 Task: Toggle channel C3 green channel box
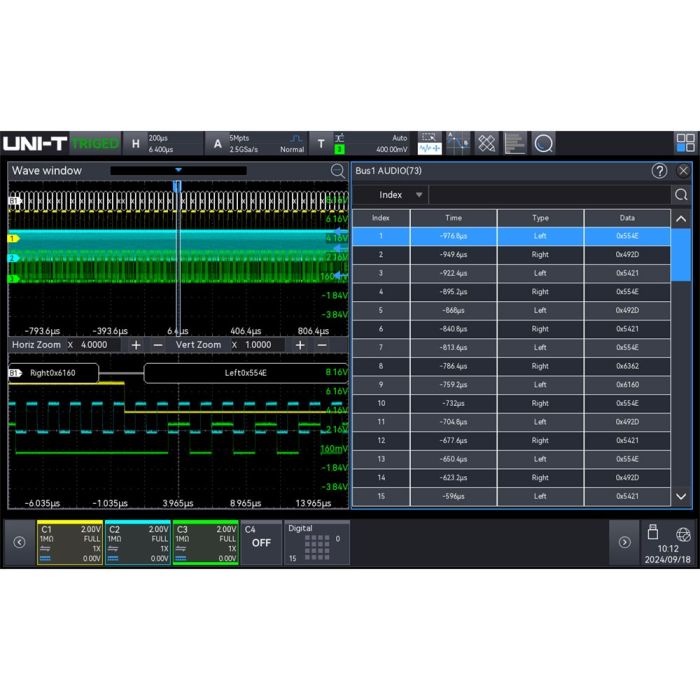point(205,542)
